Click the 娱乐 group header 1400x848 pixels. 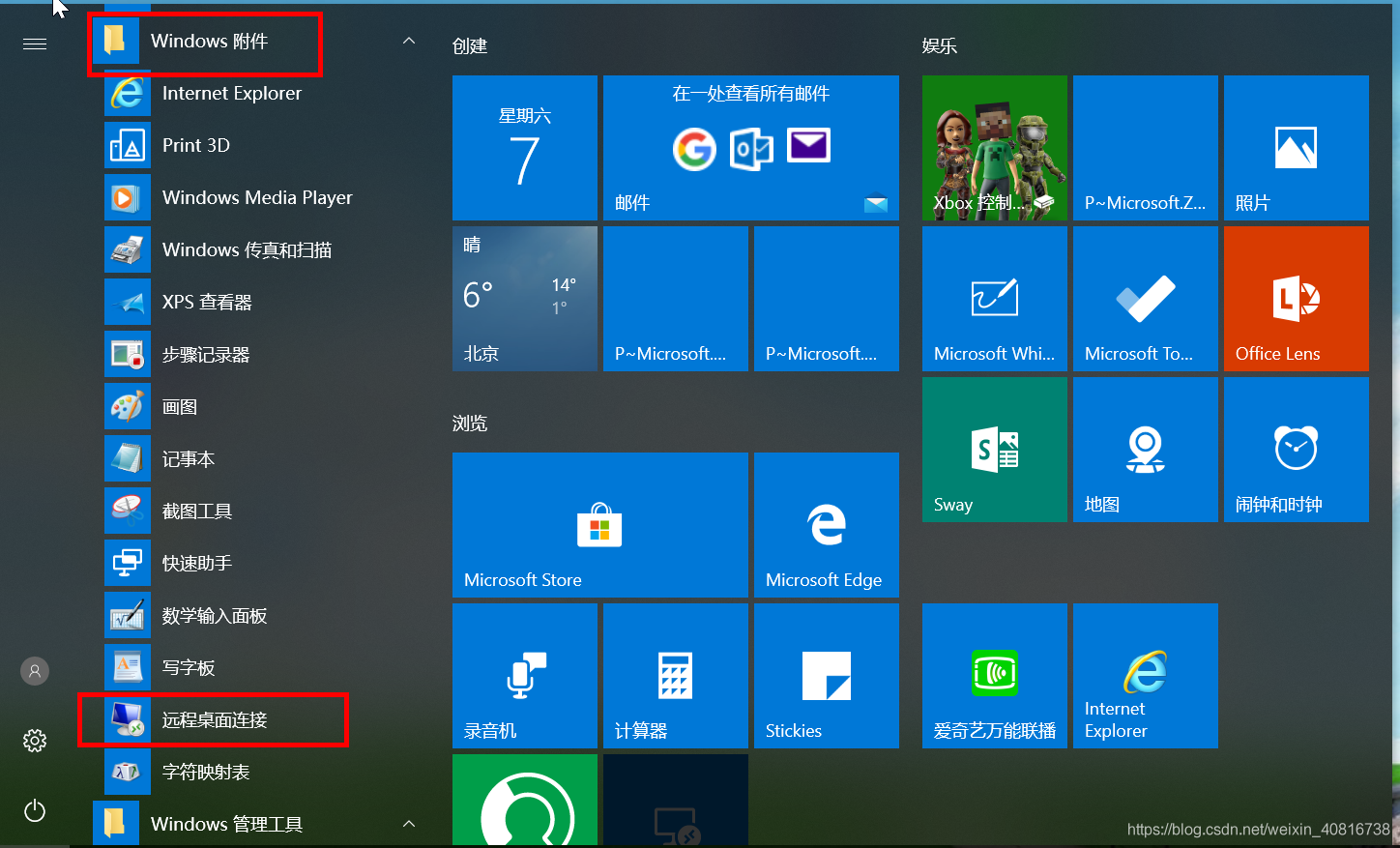[x=940, y=46]
